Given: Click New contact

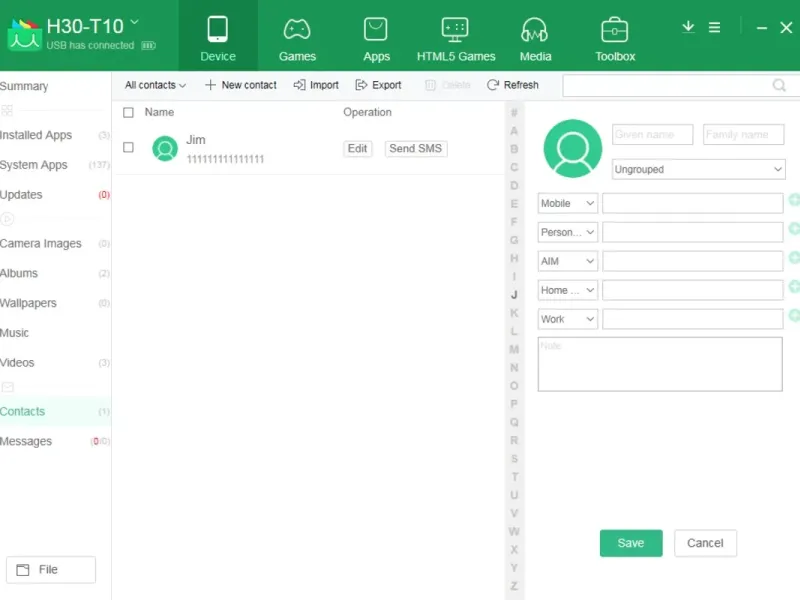Looking at the screenshot, I should (x=241, y=85).
